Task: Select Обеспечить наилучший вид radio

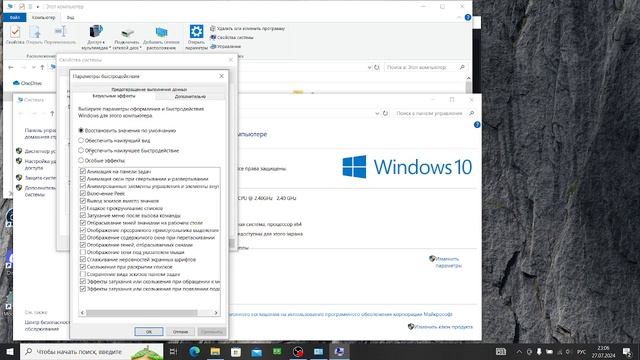Action: click(x=81, y=140)
